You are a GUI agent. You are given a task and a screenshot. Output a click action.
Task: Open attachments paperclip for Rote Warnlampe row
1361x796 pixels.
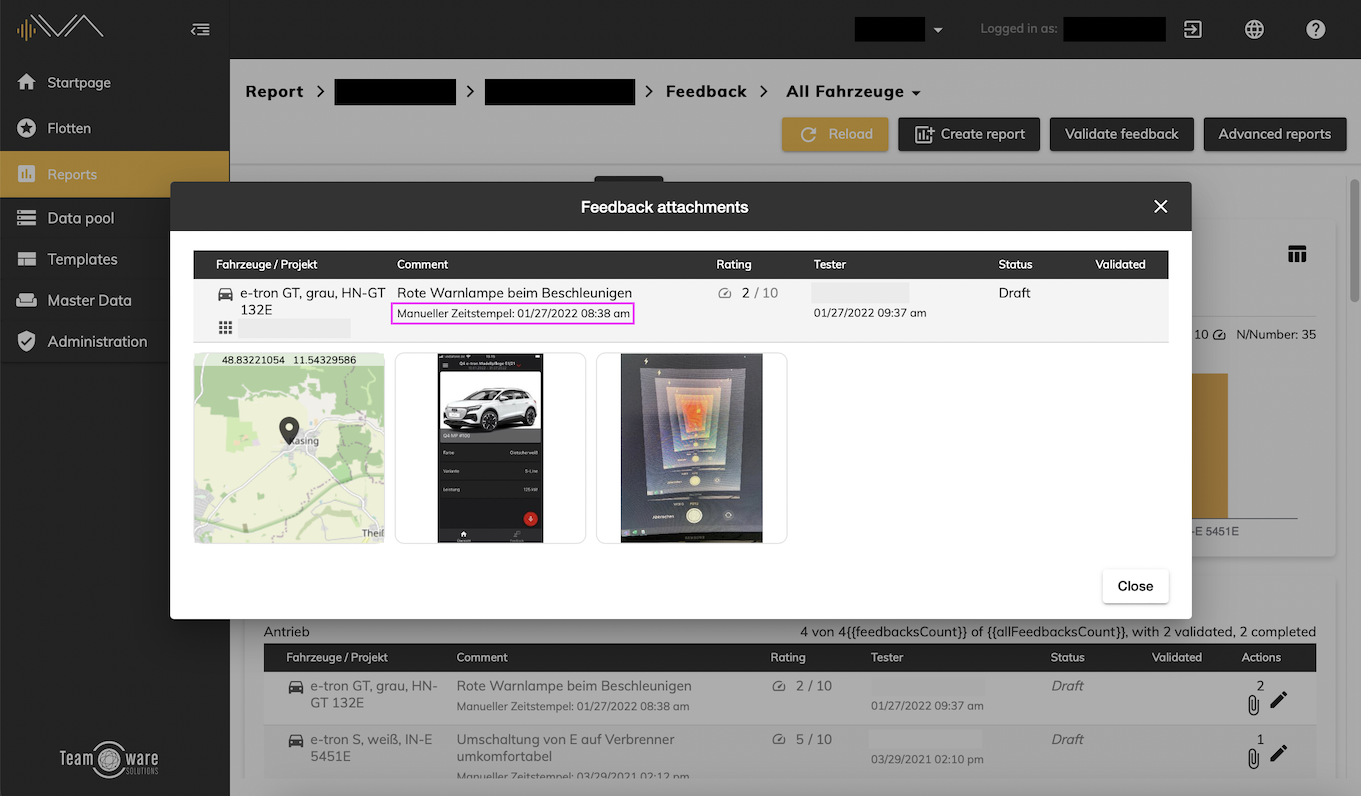(1253, 704)
